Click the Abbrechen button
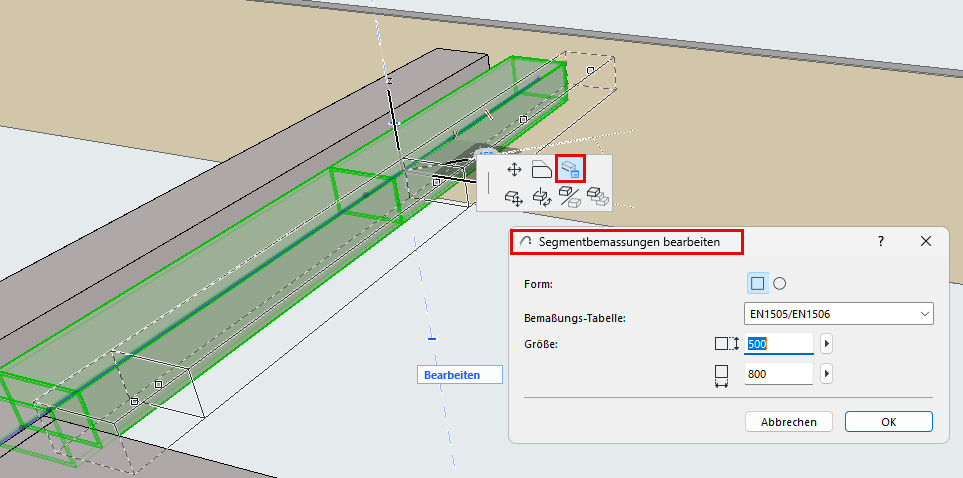 point(789,421)
